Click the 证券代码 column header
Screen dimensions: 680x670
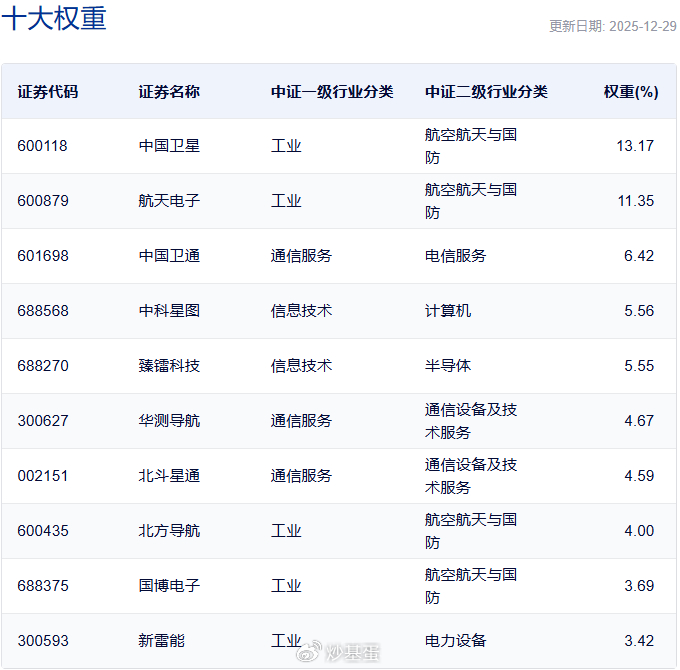coord(48,92)
